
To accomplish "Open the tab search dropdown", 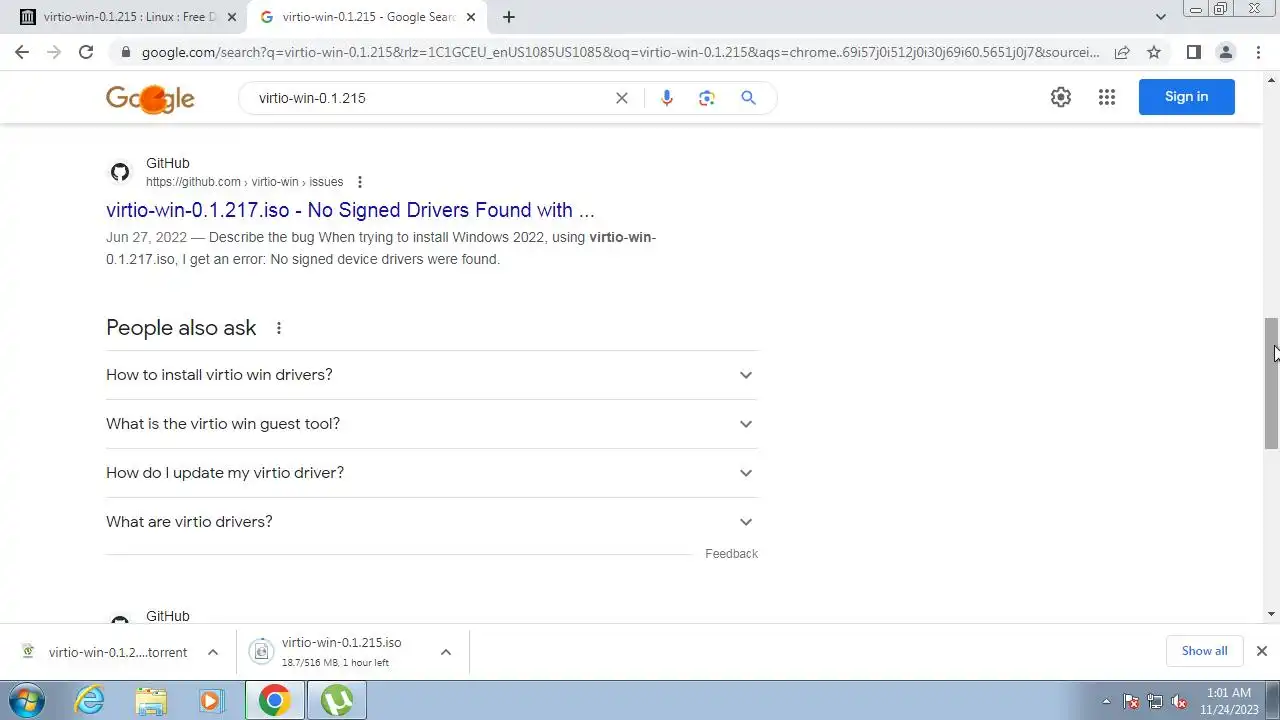I will pos(1160,17).
